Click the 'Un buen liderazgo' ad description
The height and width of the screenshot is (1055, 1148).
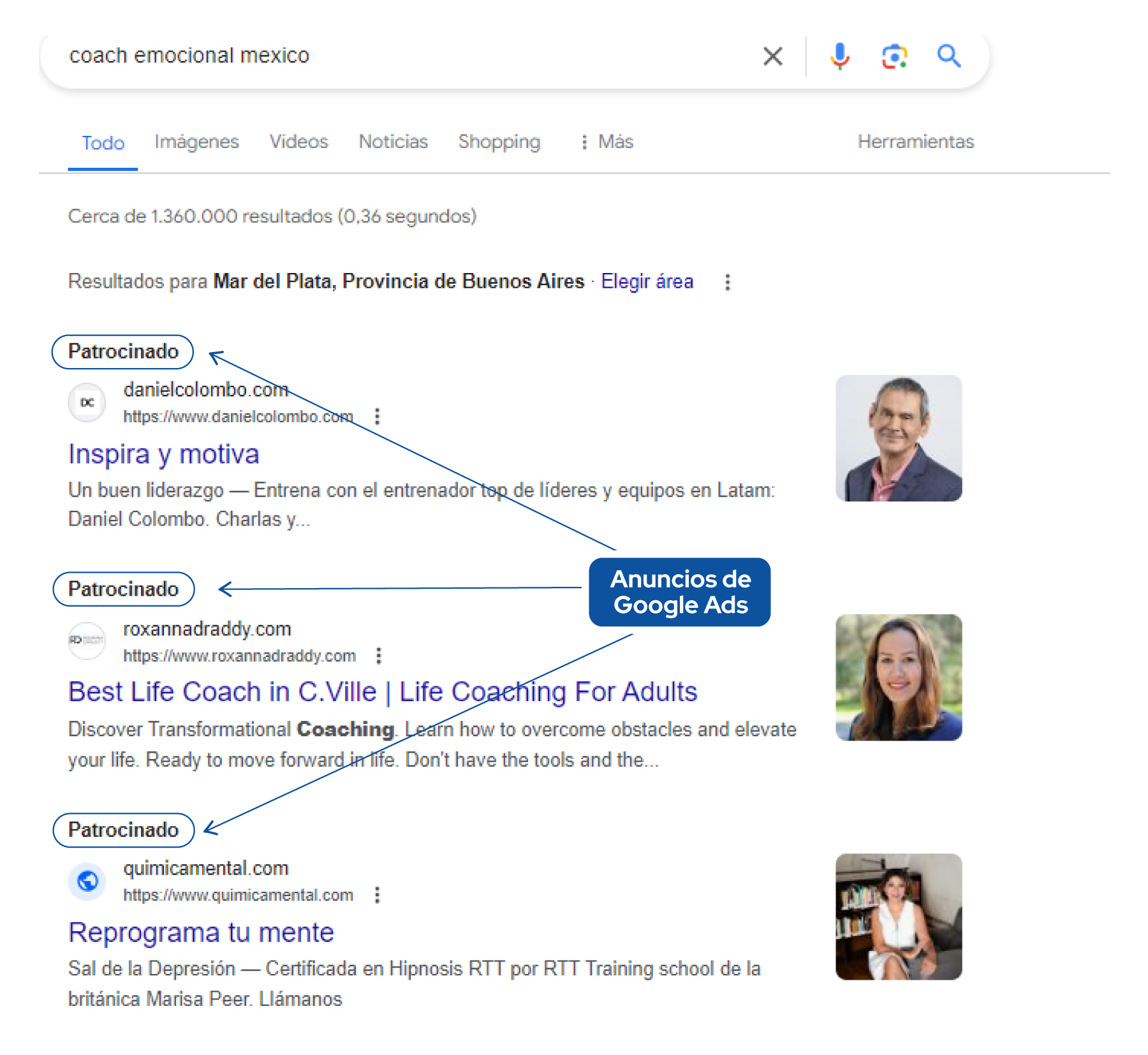[421, 505]
